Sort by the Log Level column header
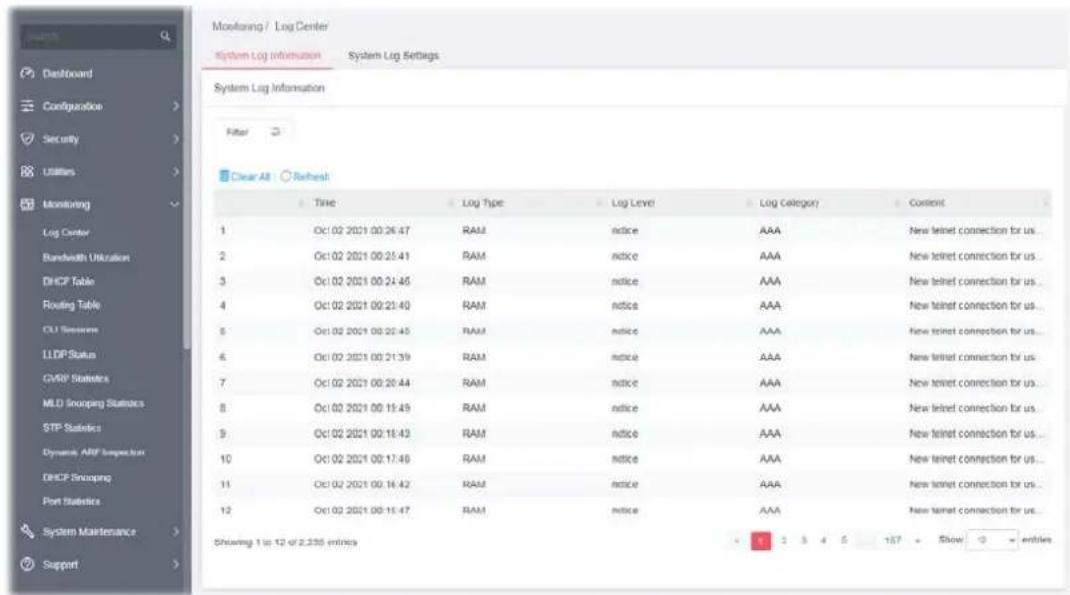The height and width of the screenshot is (595, 1070). (x=633, y=203)
